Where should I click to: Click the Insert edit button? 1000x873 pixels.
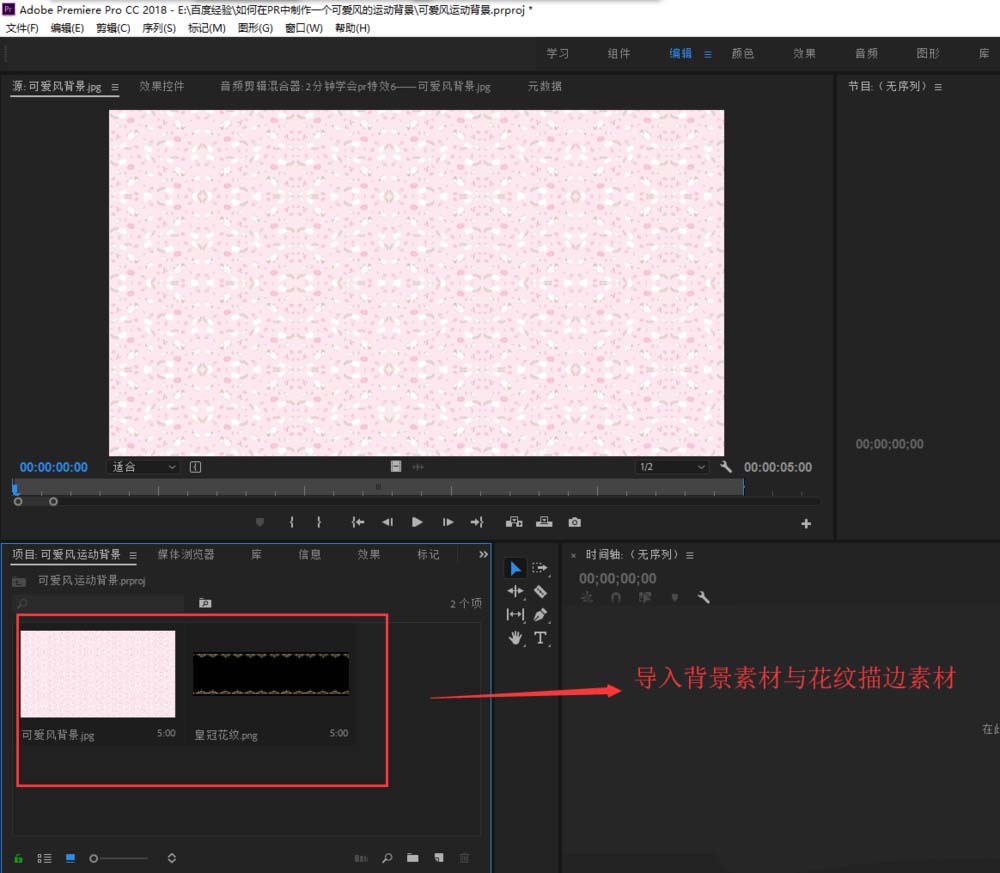[x=514, y=522]
